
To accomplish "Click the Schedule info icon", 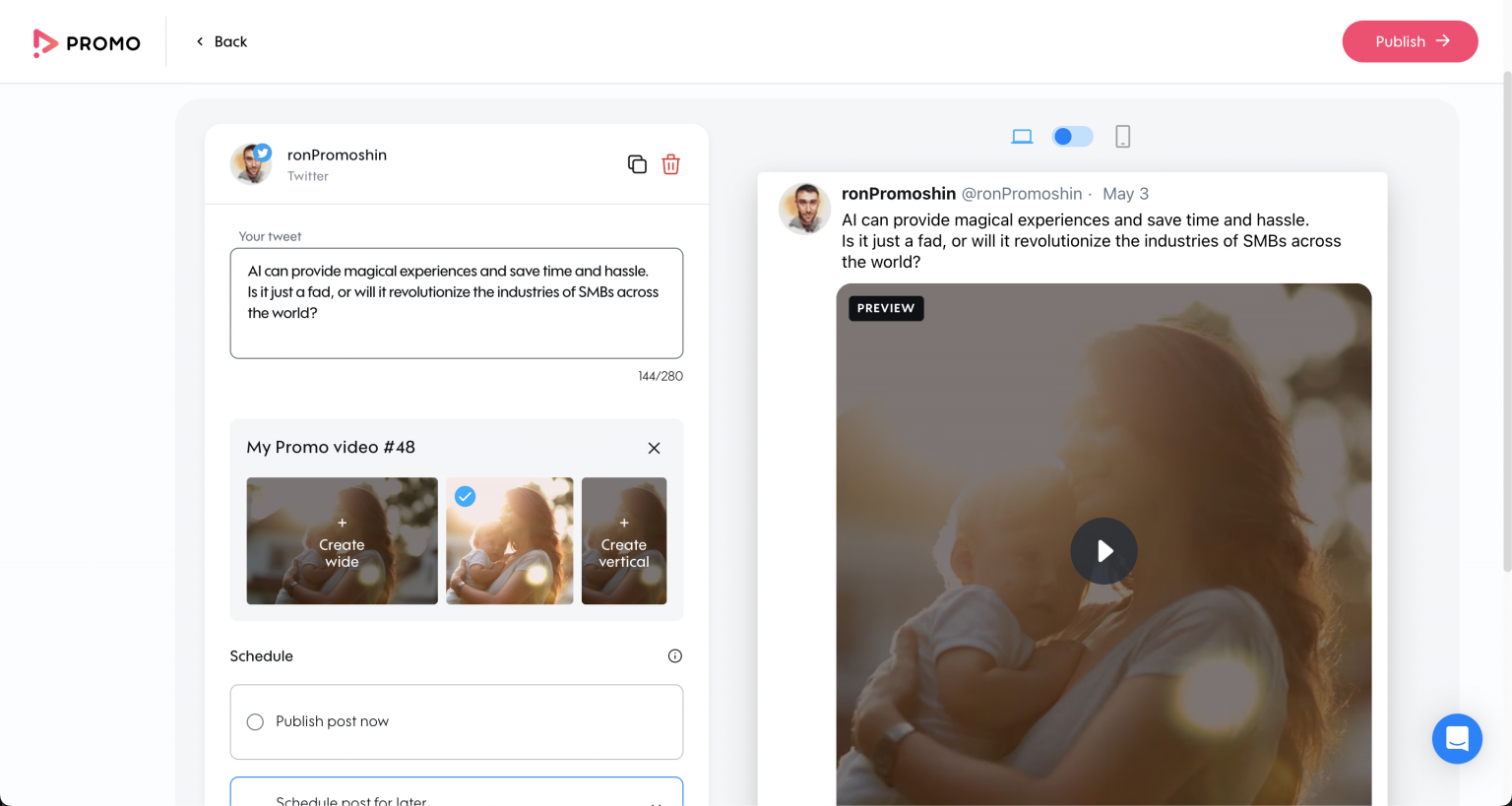I will pyautogui.click(x=674, y=655).
